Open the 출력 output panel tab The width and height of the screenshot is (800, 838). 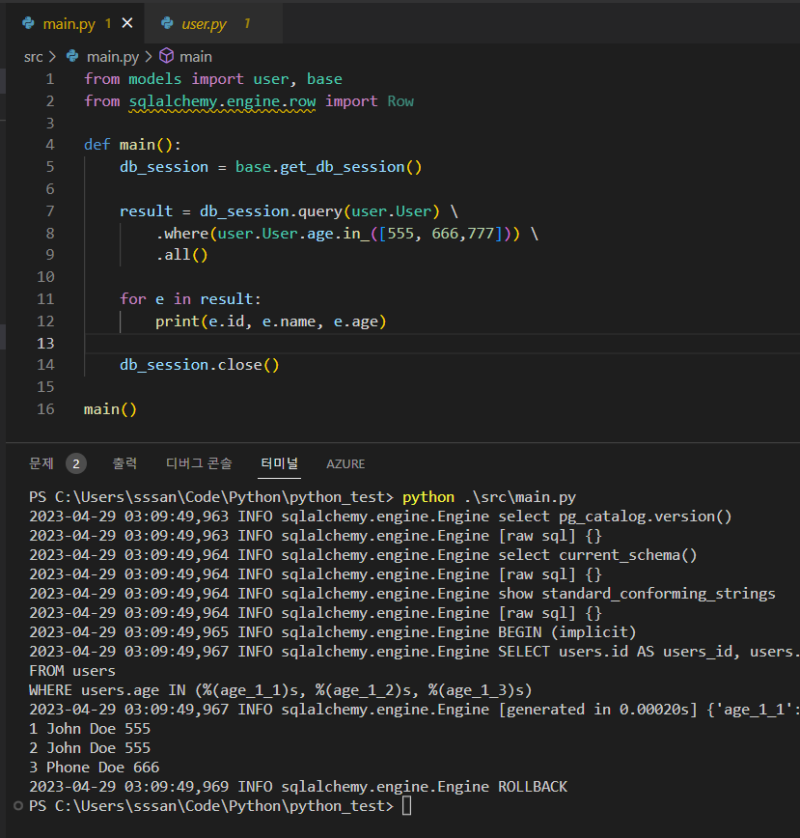click(125, 463)
